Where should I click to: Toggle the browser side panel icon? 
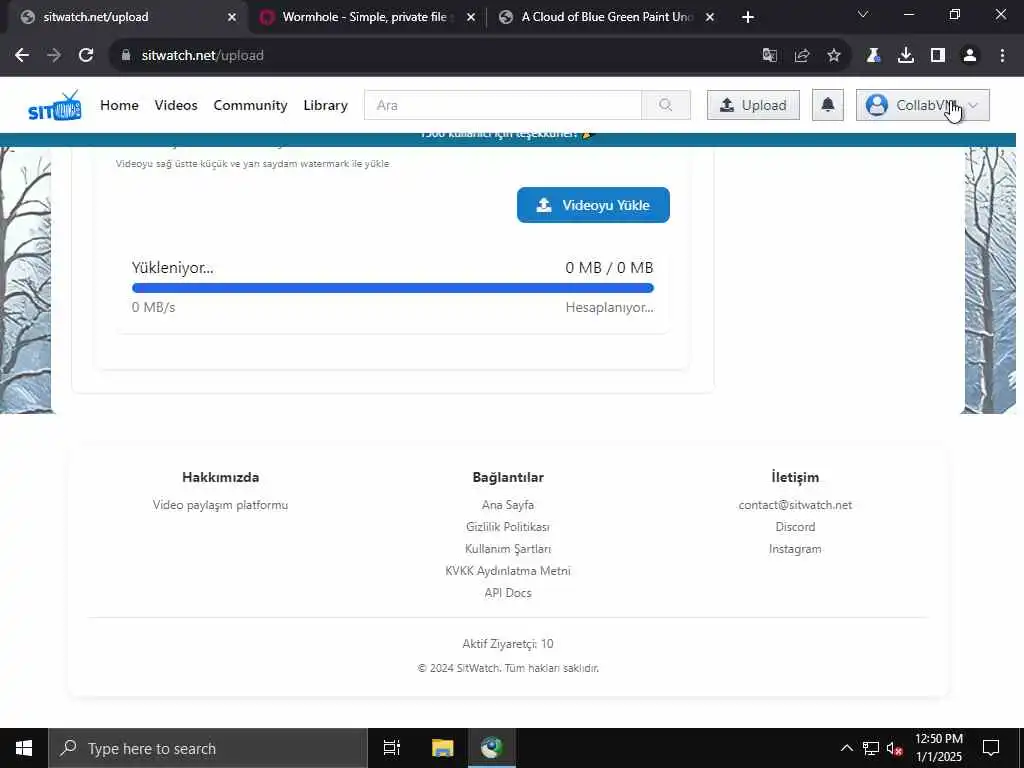click(x=938, y=56)
